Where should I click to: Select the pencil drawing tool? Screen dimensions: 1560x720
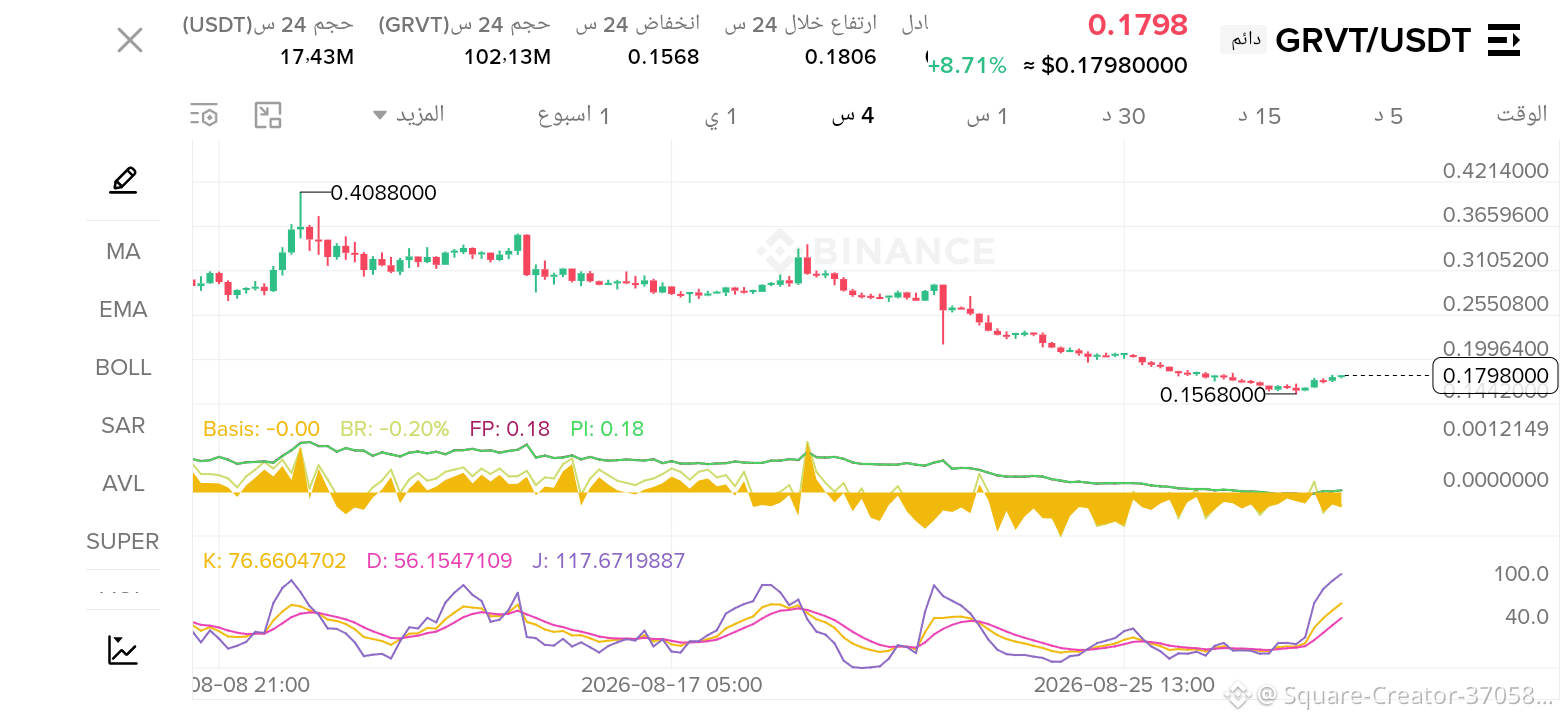tap(123, 180)
